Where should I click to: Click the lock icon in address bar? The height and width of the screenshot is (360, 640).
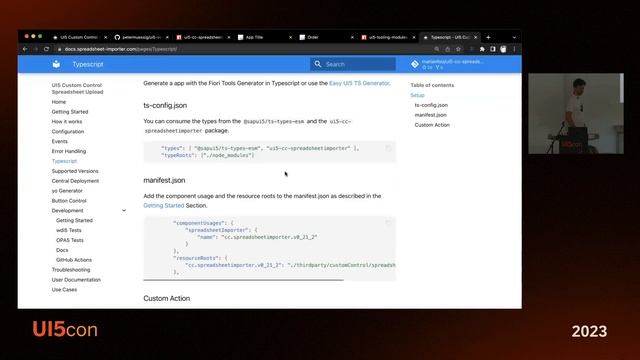tap(59, 49)
